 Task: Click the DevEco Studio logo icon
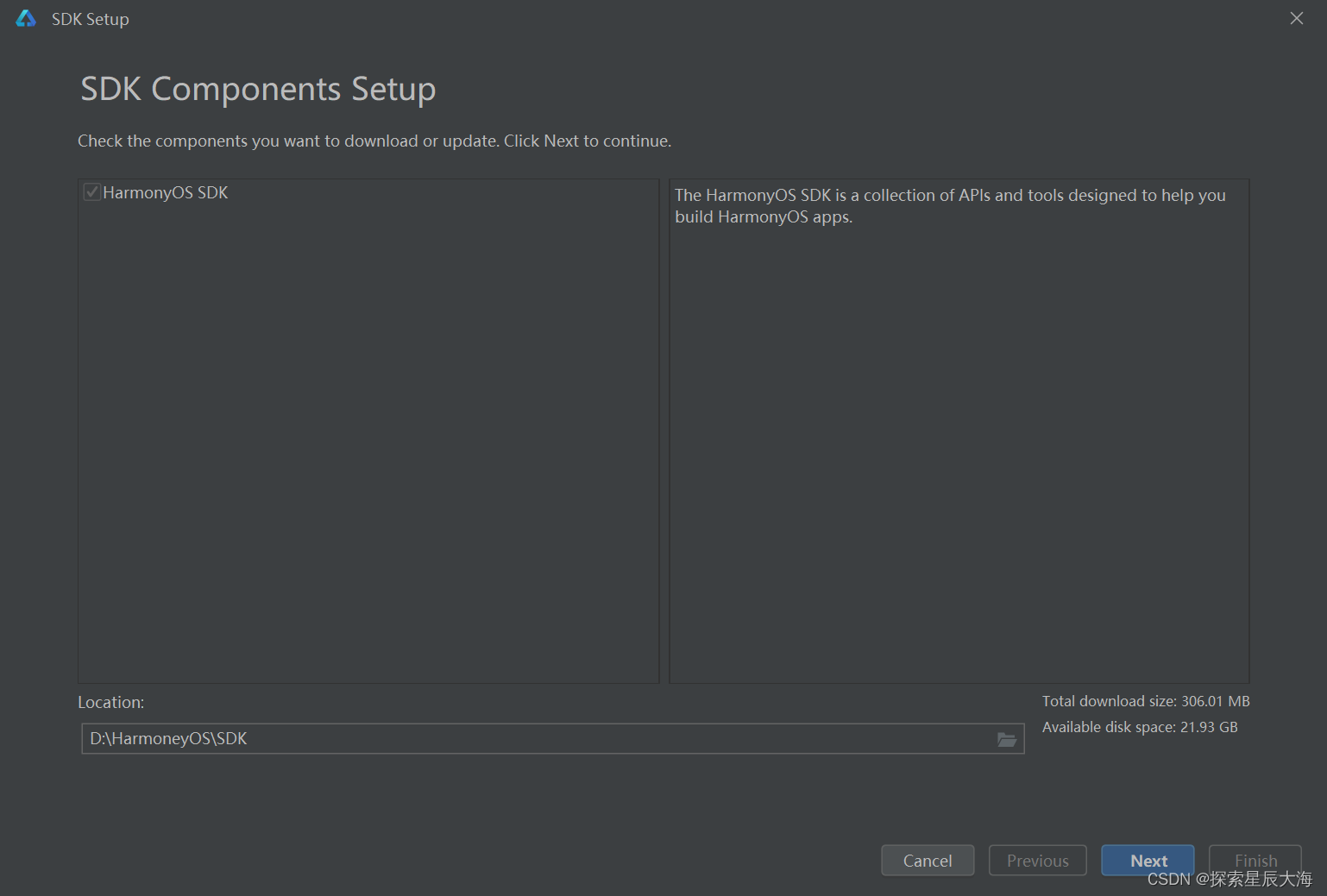point(26,18)
